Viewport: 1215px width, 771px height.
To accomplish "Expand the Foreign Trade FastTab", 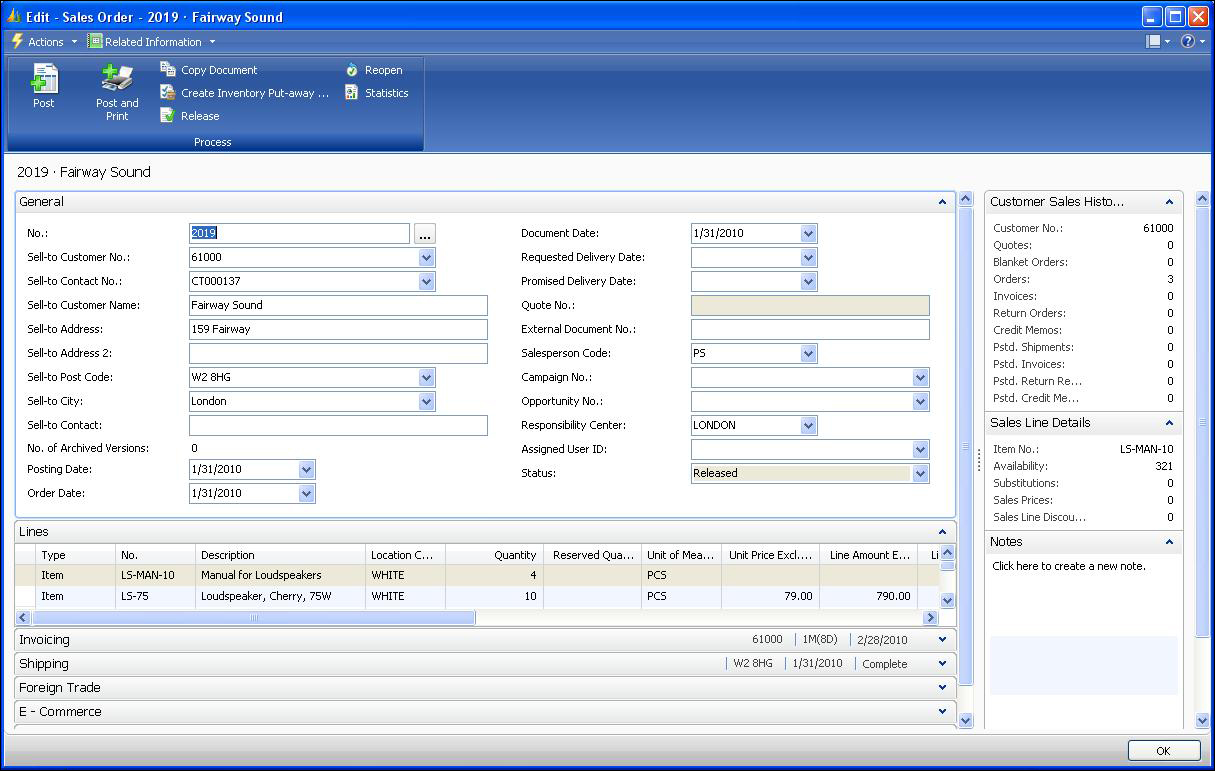I will 942,688.
